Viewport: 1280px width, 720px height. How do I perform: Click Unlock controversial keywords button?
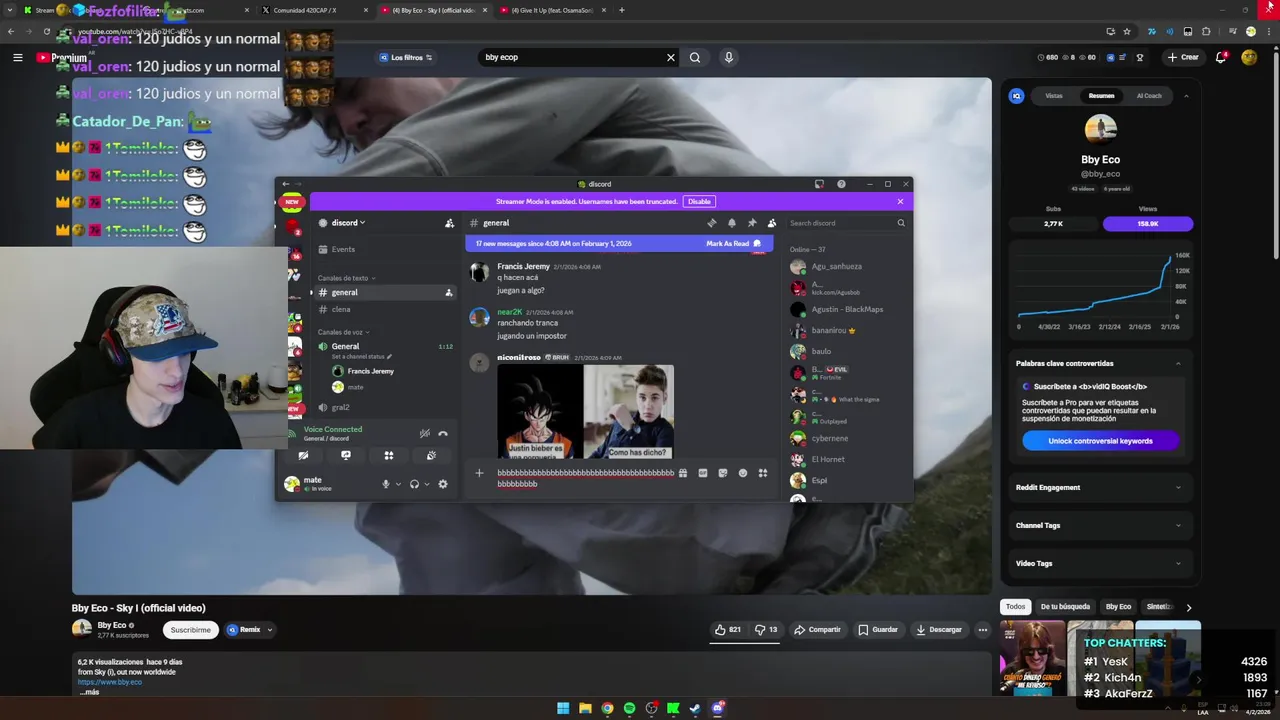1100,441
